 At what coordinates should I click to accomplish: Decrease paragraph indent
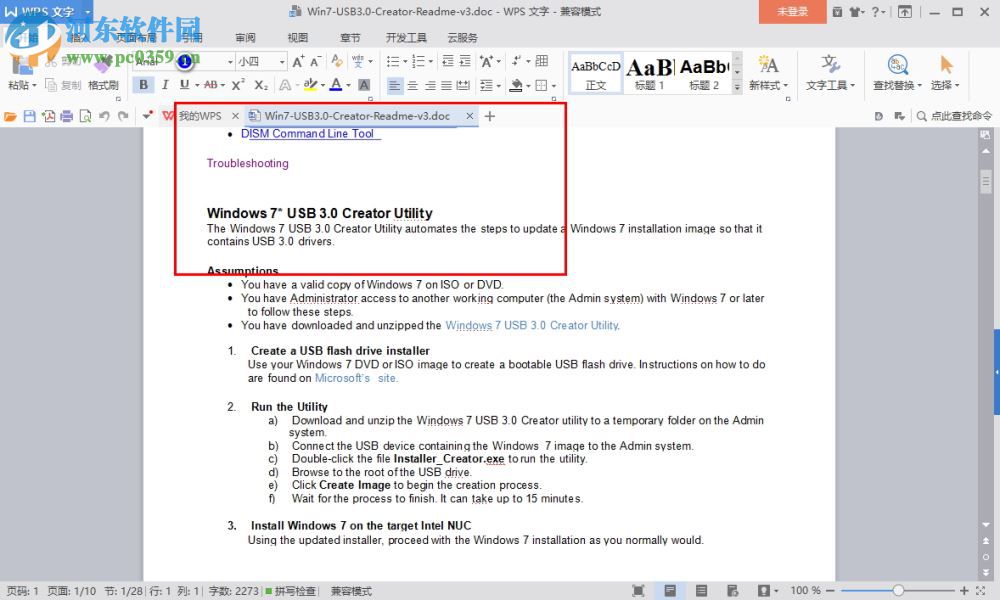pos(448,61)
